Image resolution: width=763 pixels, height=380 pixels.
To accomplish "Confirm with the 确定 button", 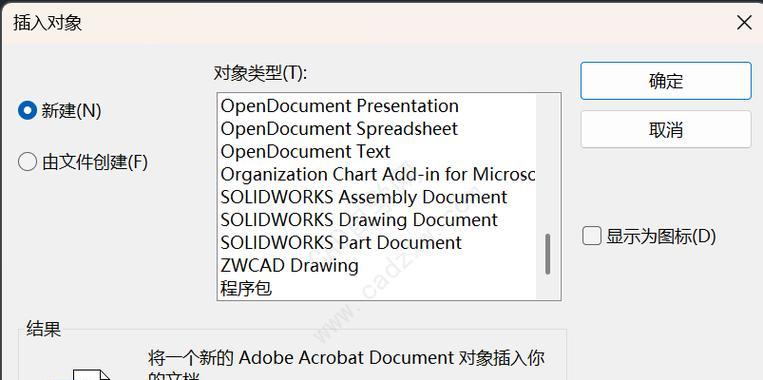I will (x=666, y=81).
